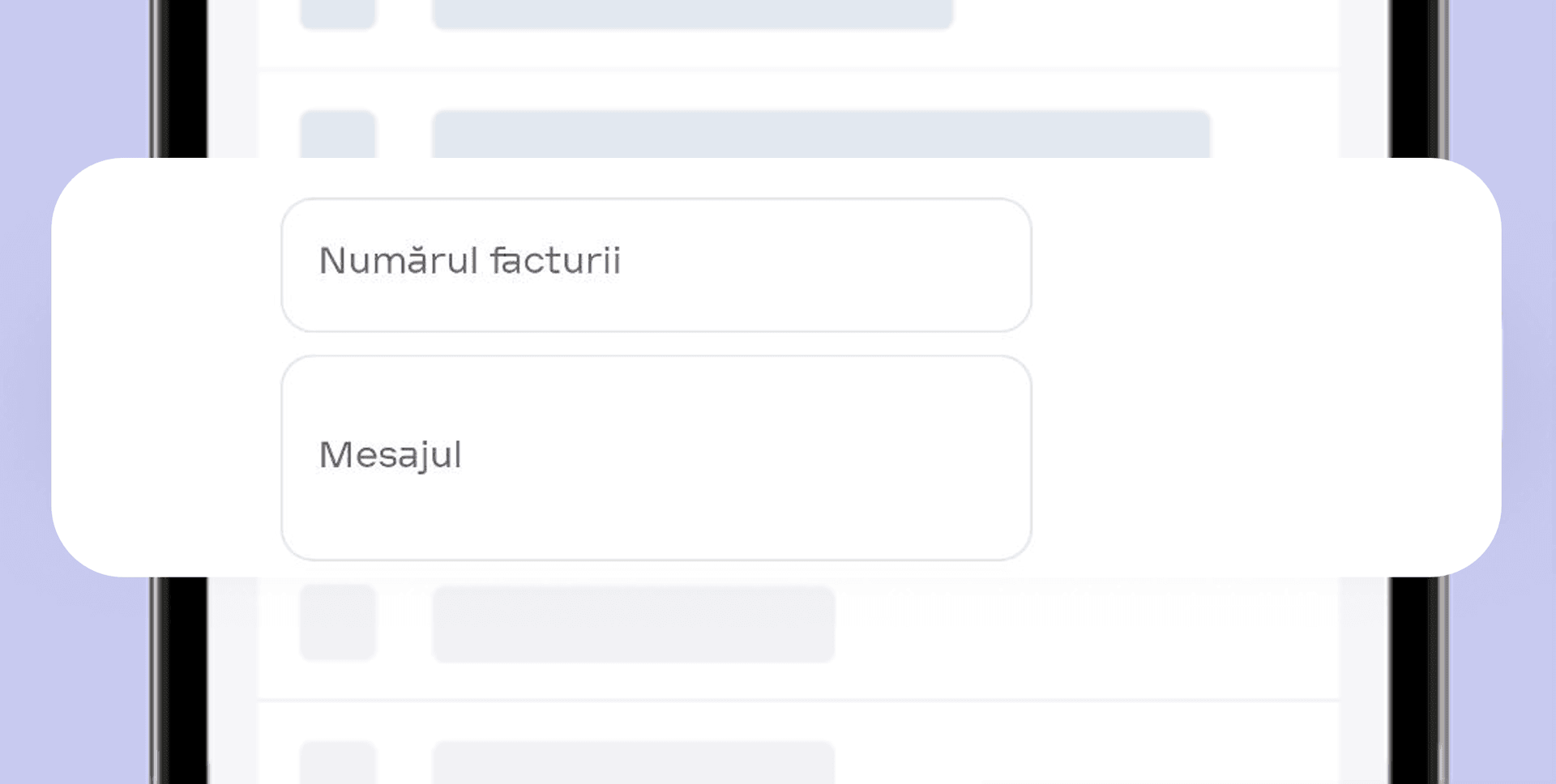This screenshot has width=1556, height=784.
Task: Tap the blue-gray square icon cut off at the top edge
Action: 338,14
